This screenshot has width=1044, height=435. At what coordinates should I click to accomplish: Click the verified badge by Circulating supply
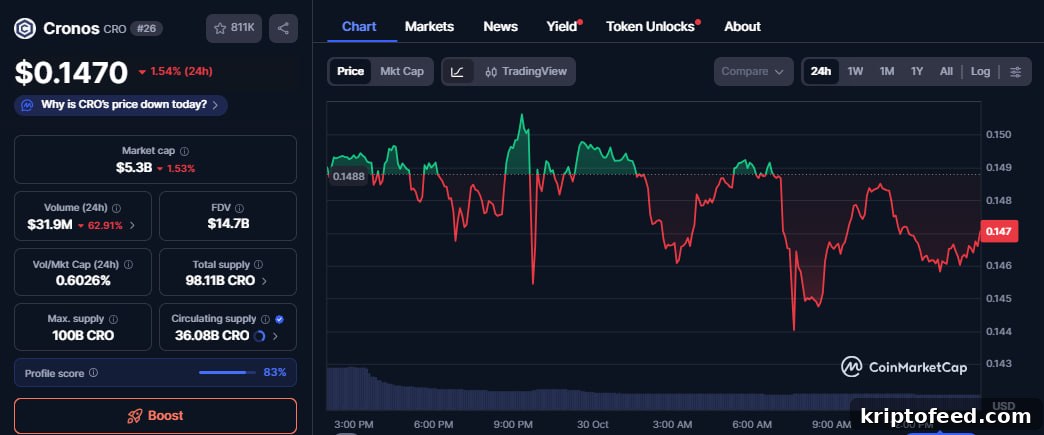279,319
